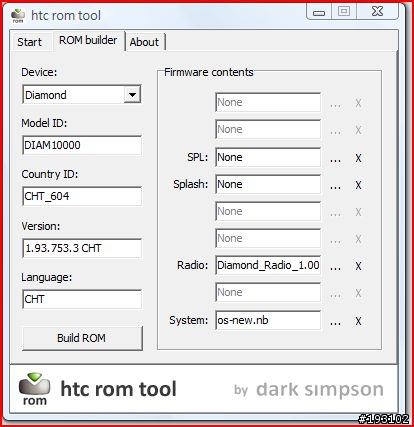The image size is (414, 427).
Task: Minimize the htc rom tool window
Action: (x=319, y=12)
